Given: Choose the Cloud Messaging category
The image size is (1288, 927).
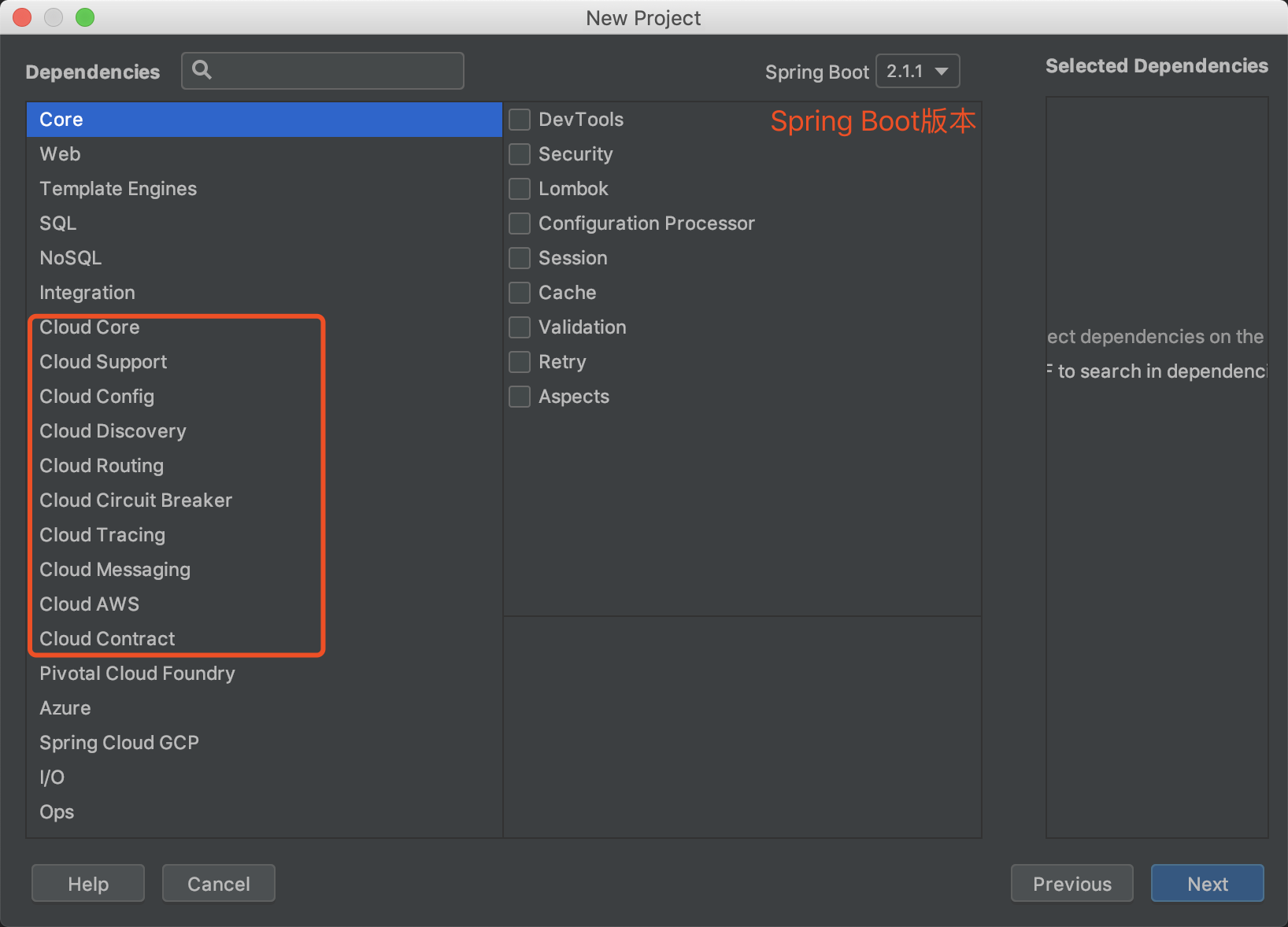Looking at the screenshot, I should [265, 570].
